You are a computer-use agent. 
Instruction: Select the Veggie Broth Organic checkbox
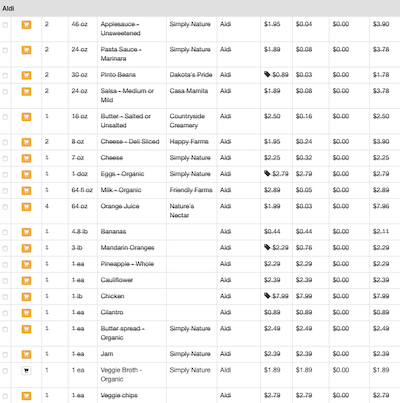(5, 371)
